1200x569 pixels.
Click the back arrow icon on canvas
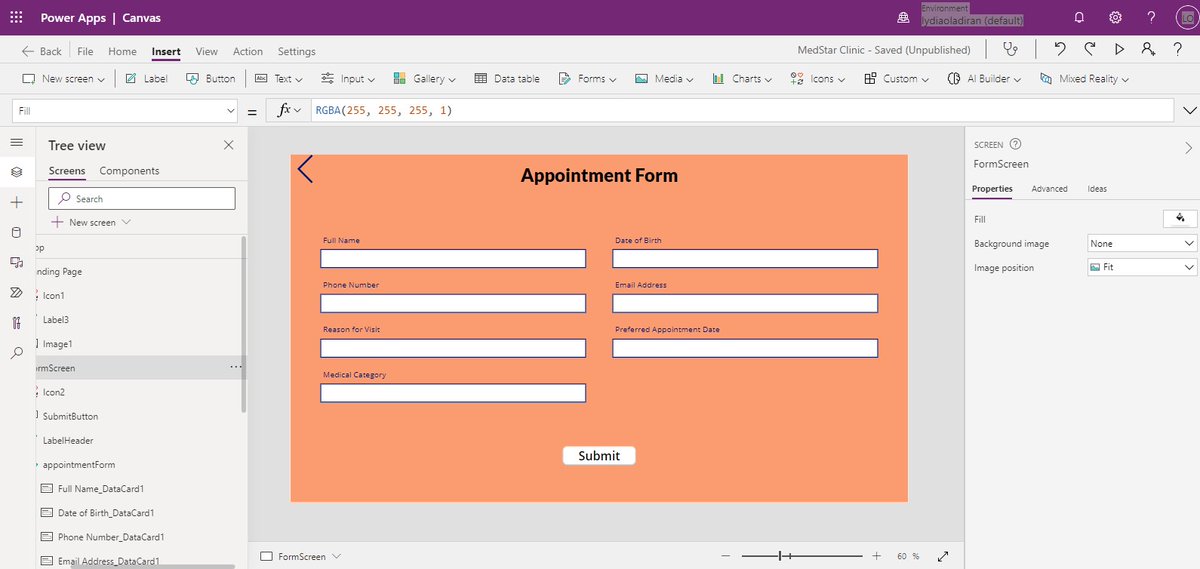306,169
